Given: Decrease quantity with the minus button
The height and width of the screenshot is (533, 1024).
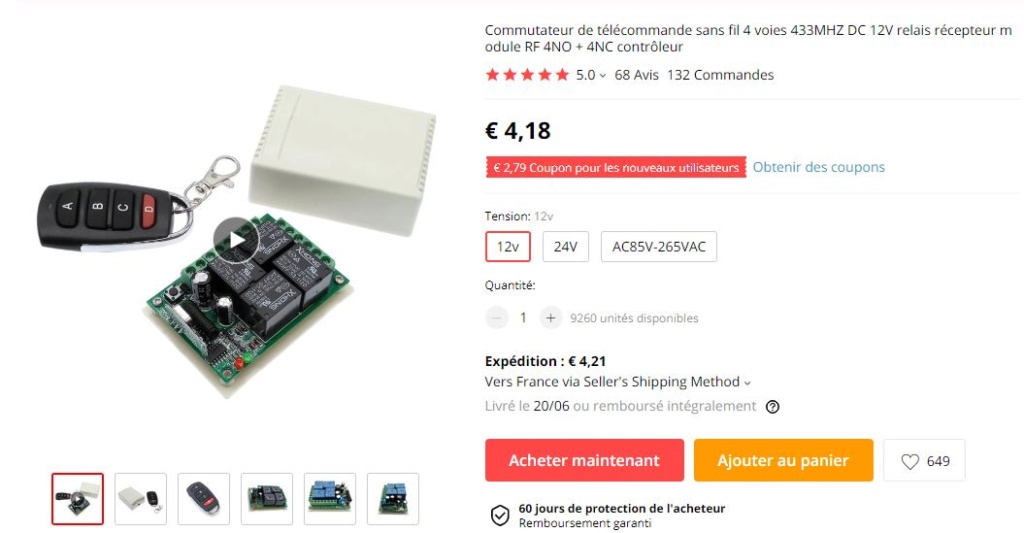Looking at the screenshot, I should tap(496, 318).
